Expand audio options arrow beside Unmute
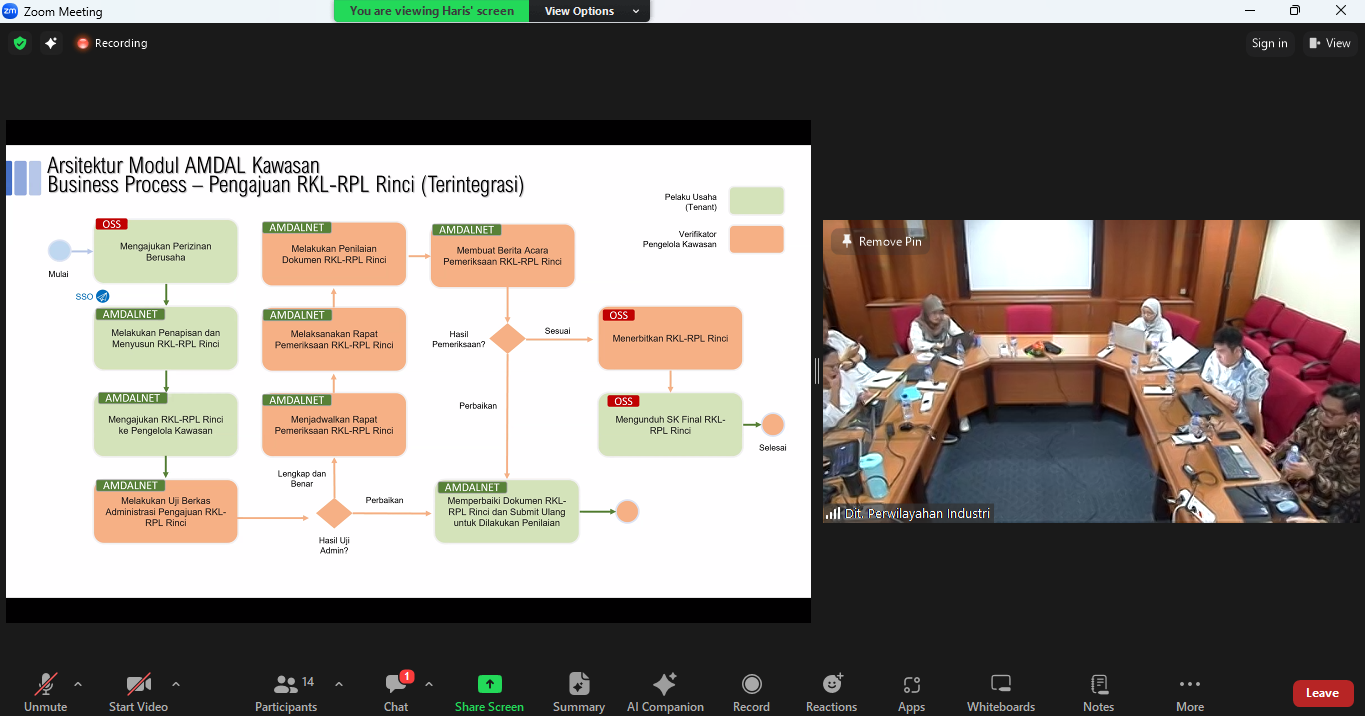The image size is (1365, 716). click(x=78, y=684)
